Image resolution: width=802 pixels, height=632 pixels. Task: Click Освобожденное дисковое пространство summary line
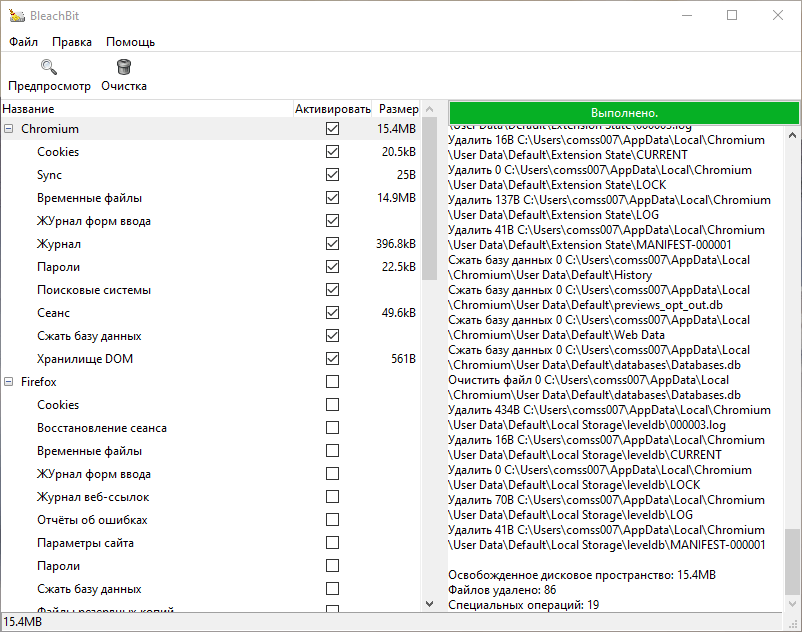click(582, 575)
